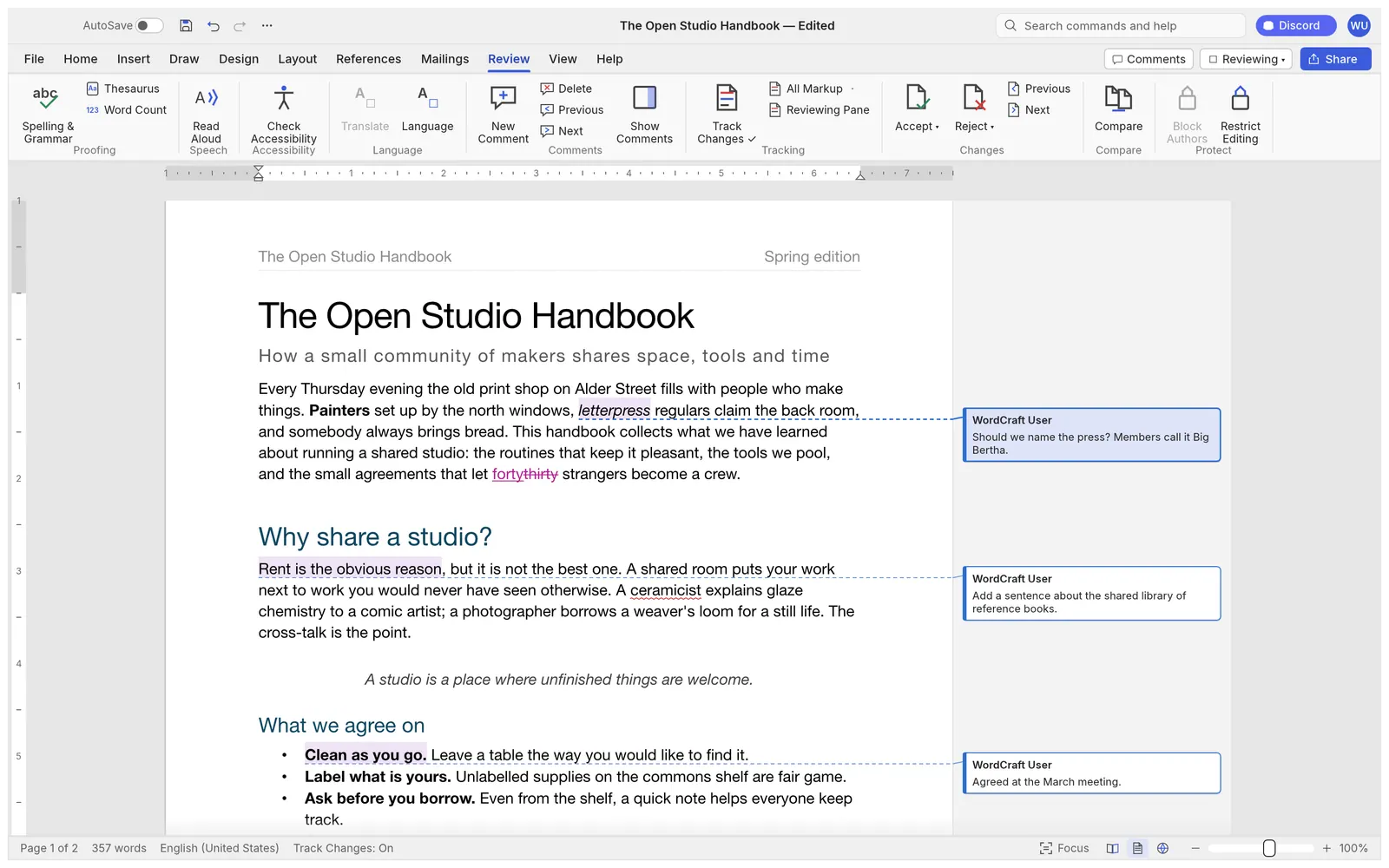Switch to Focus mode
The width and height of the screenshot is (1389, 868).
1063,848
